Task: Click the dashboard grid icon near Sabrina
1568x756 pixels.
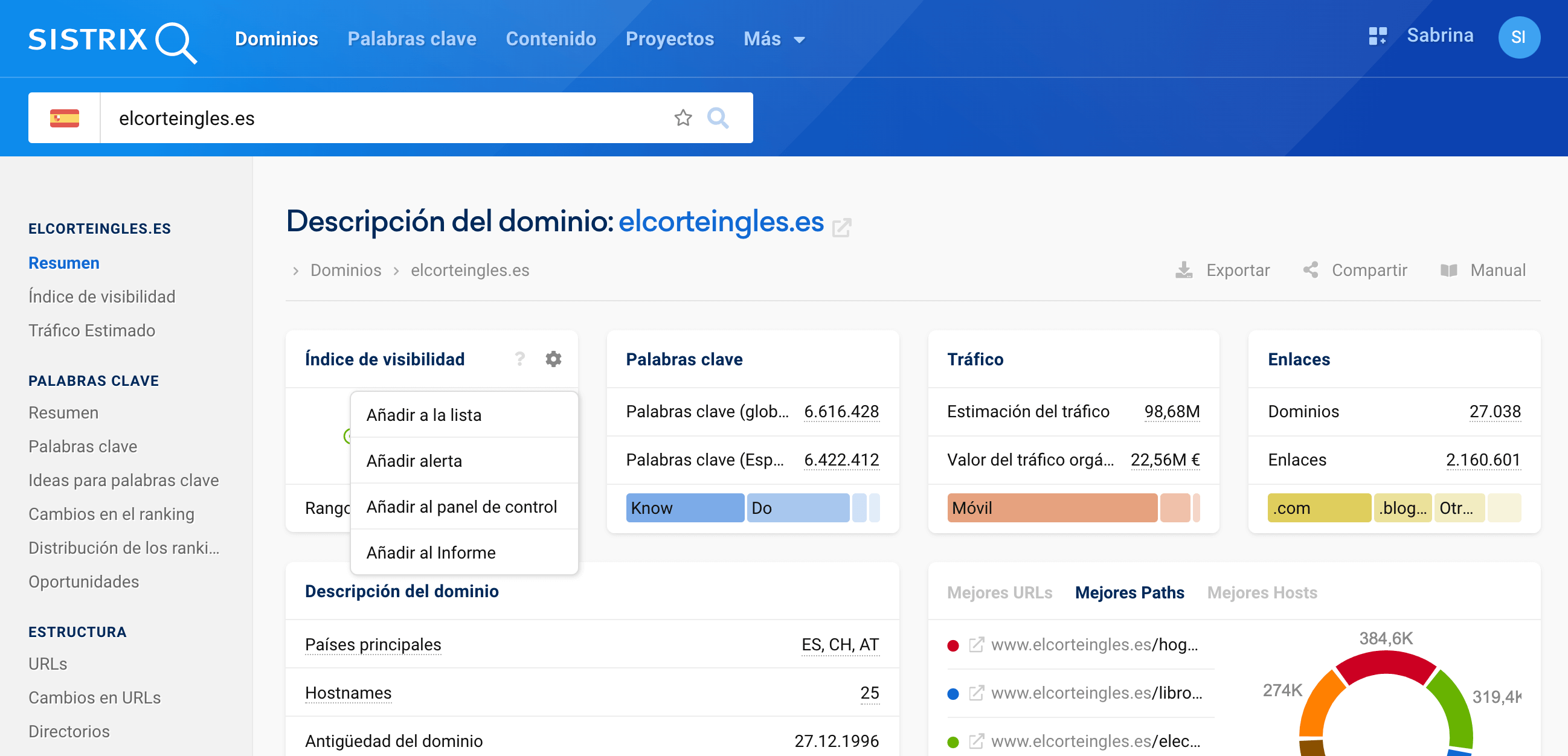Action: (1377, 36)
